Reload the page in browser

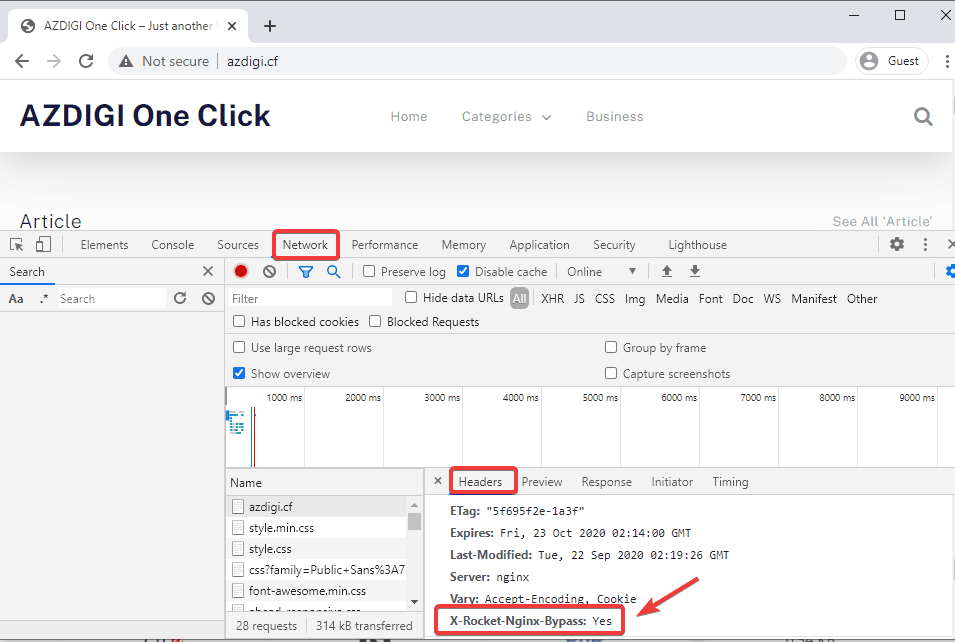click(86, 61)
